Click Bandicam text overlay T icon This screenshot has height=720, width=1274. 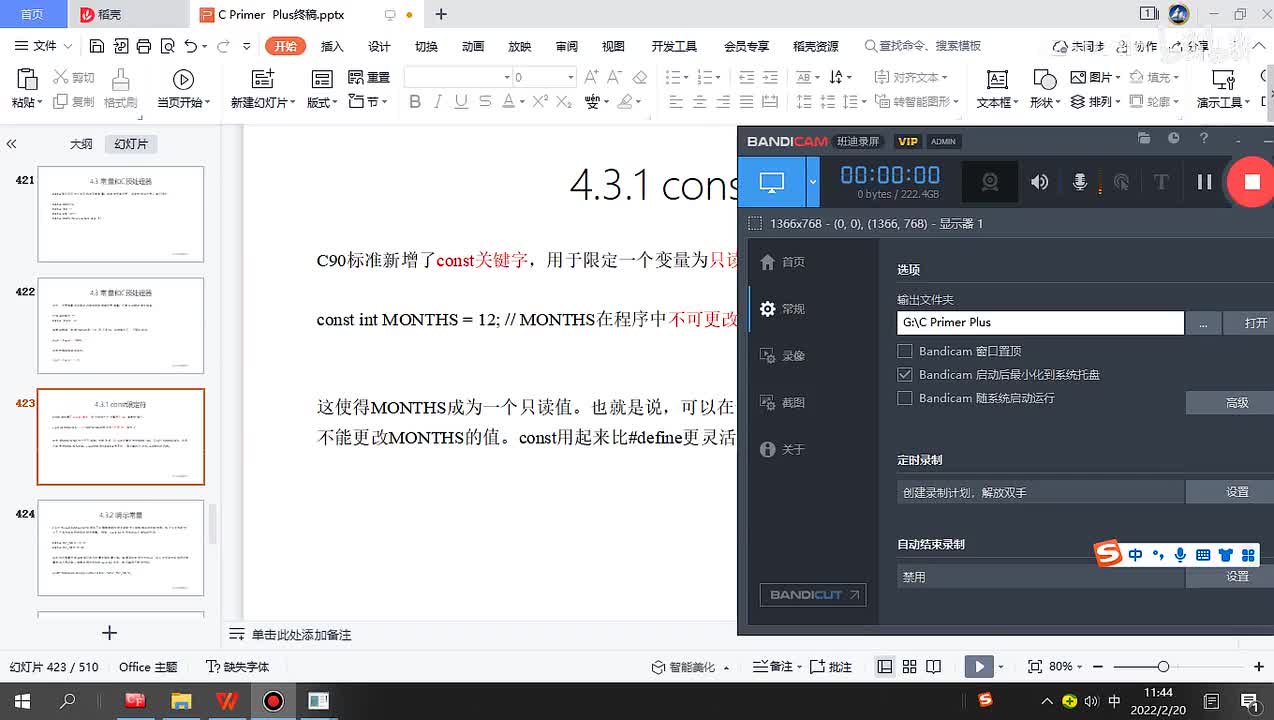[1161, 181]
